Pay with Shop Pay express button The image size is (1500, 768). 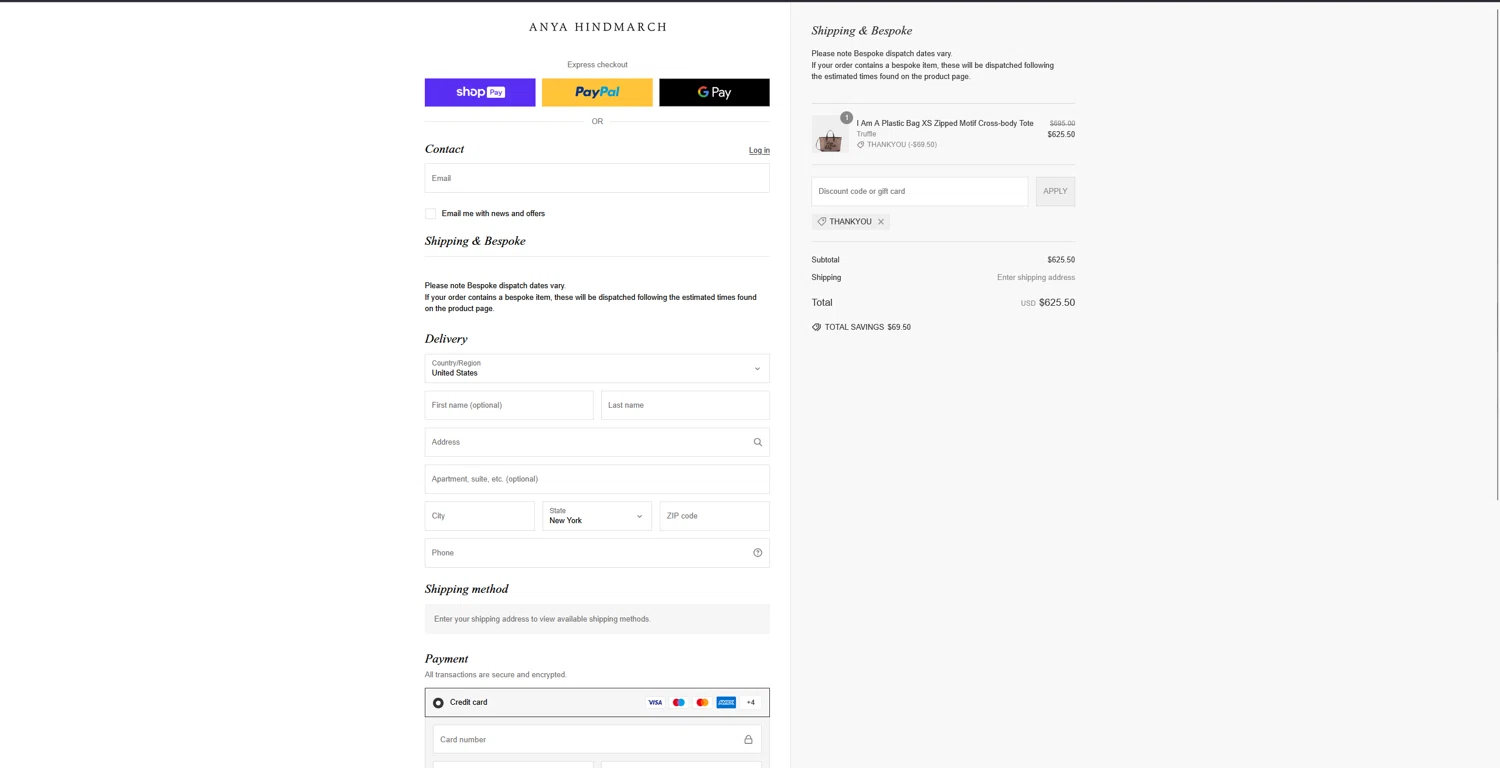click(x=480, y=92)
